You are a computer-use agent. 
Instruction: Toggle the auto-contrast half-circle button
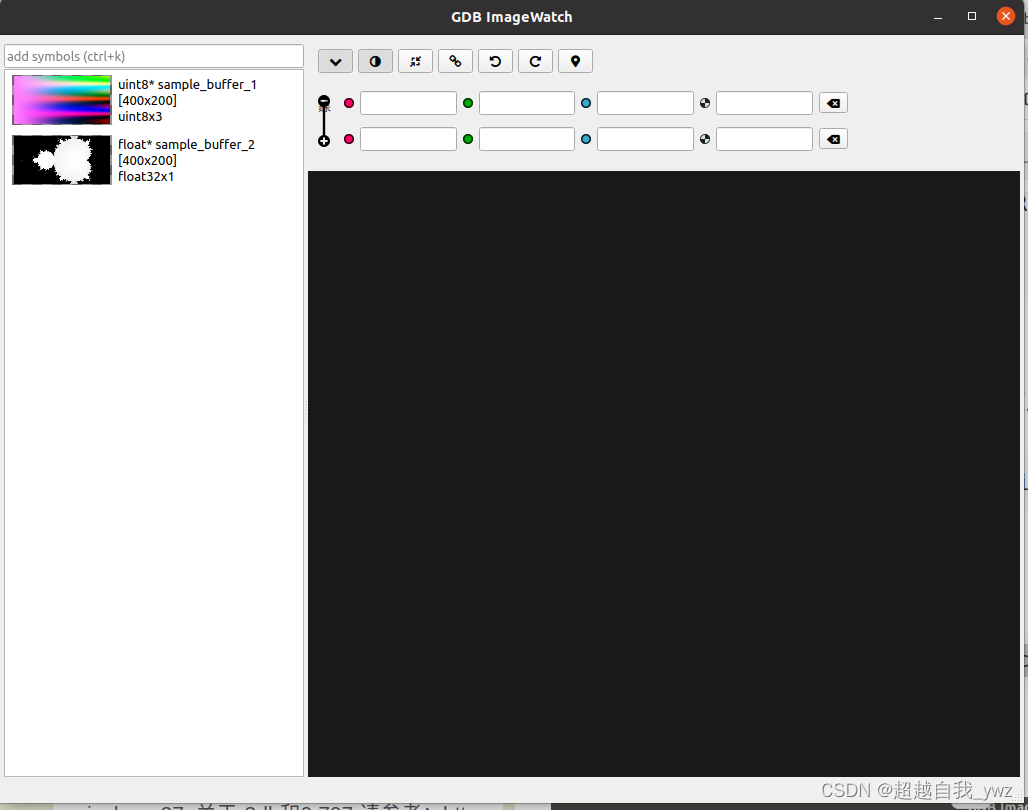coord(375,62)
